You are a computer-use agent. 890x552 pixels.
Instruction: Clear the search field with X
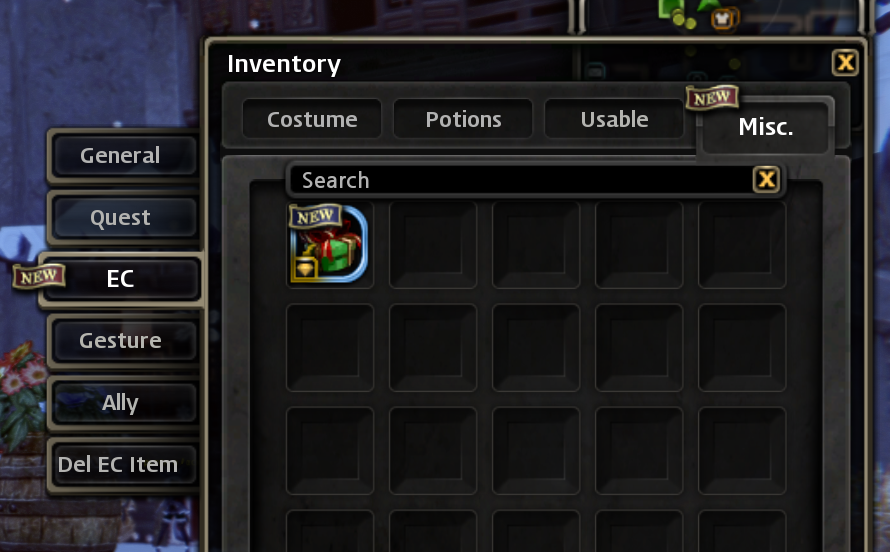[x=766, y=179]
